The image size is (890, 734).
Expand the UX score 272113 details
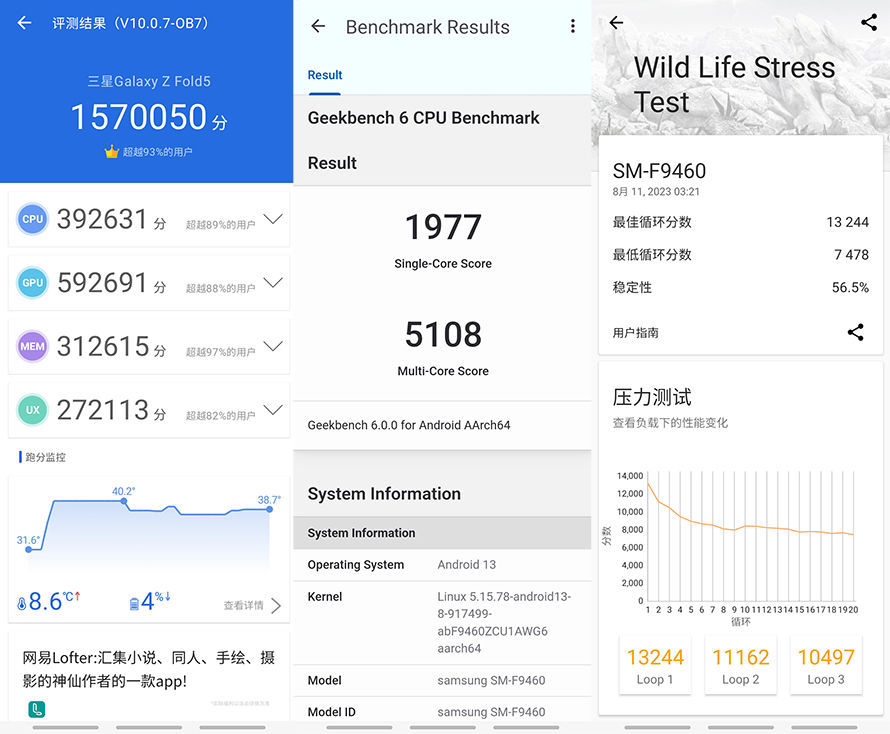(x=273, y=410)
